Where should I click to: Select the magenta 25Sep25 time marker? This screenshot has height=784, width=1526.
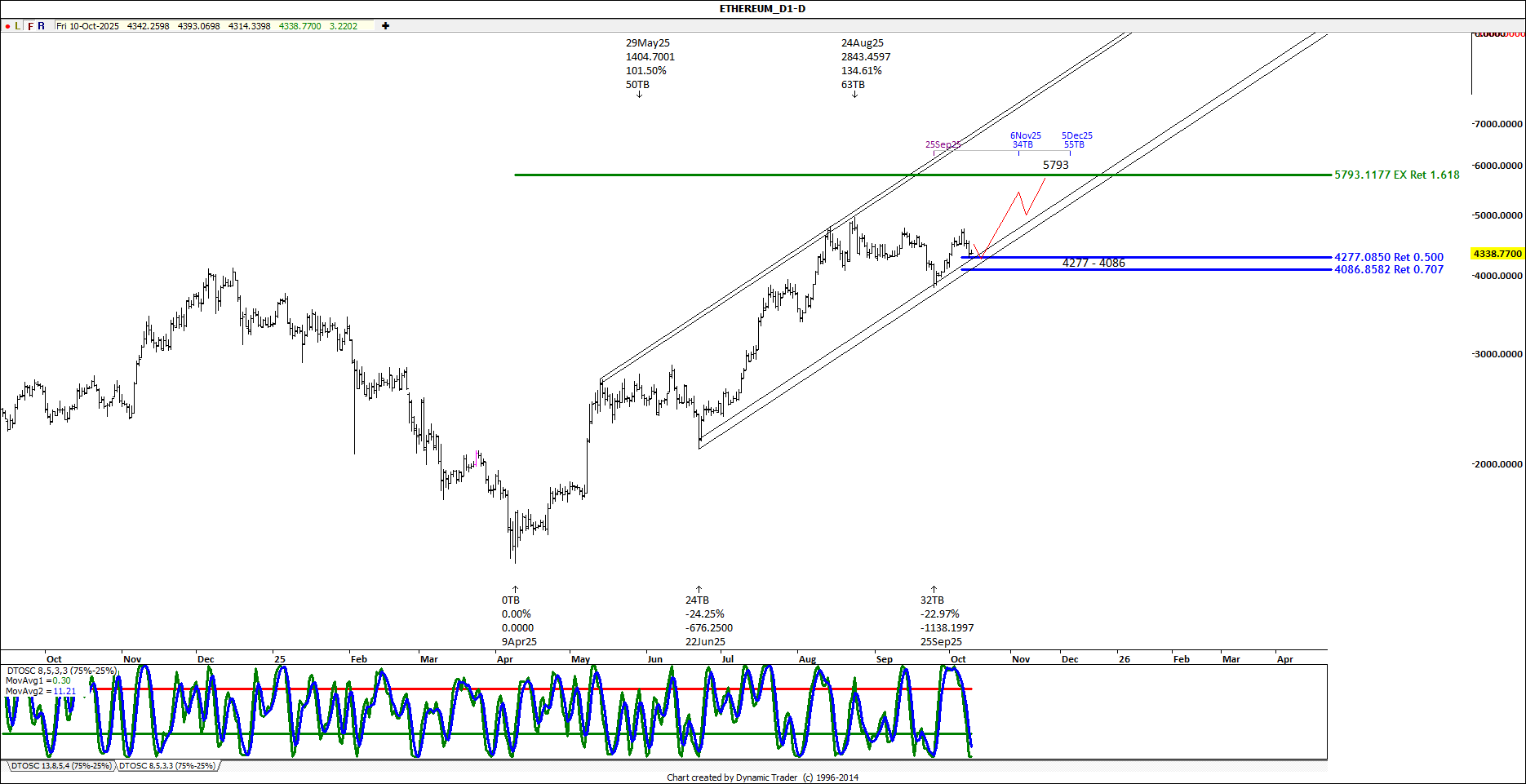click(942, 144)
